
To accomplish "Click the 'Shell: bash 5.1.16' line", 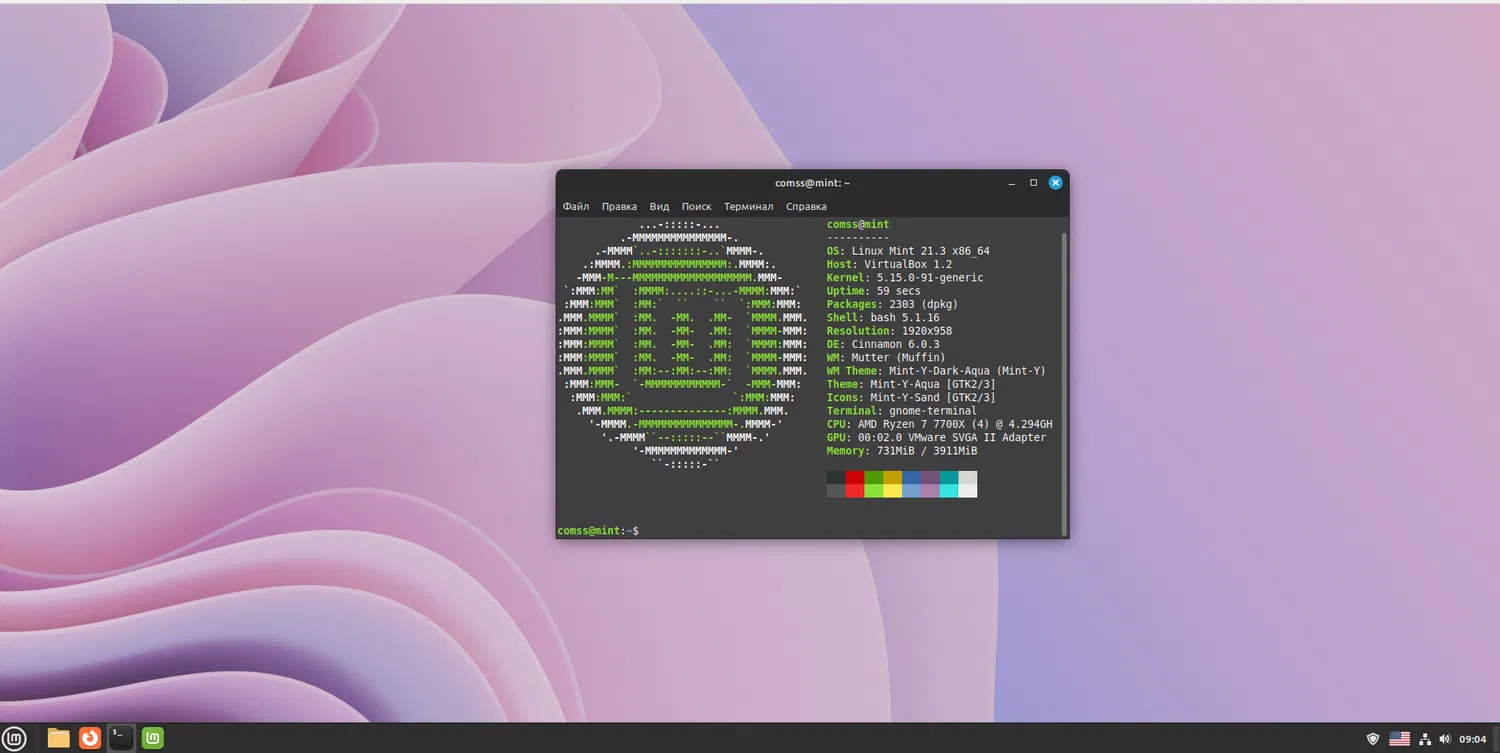I will point(883,318).
